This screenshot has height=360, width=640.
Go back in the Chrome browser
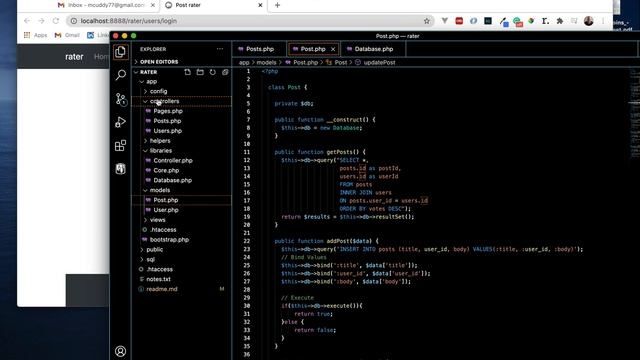[27, 21]
